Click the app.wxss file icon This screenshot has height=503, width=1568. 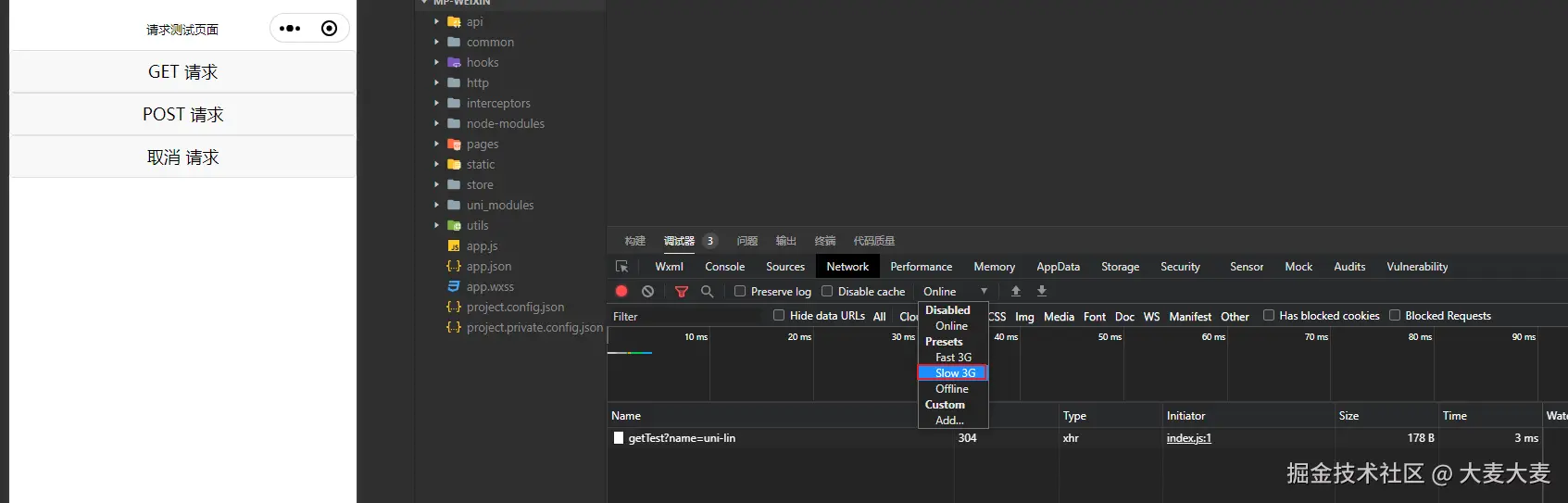coord(454,286)
